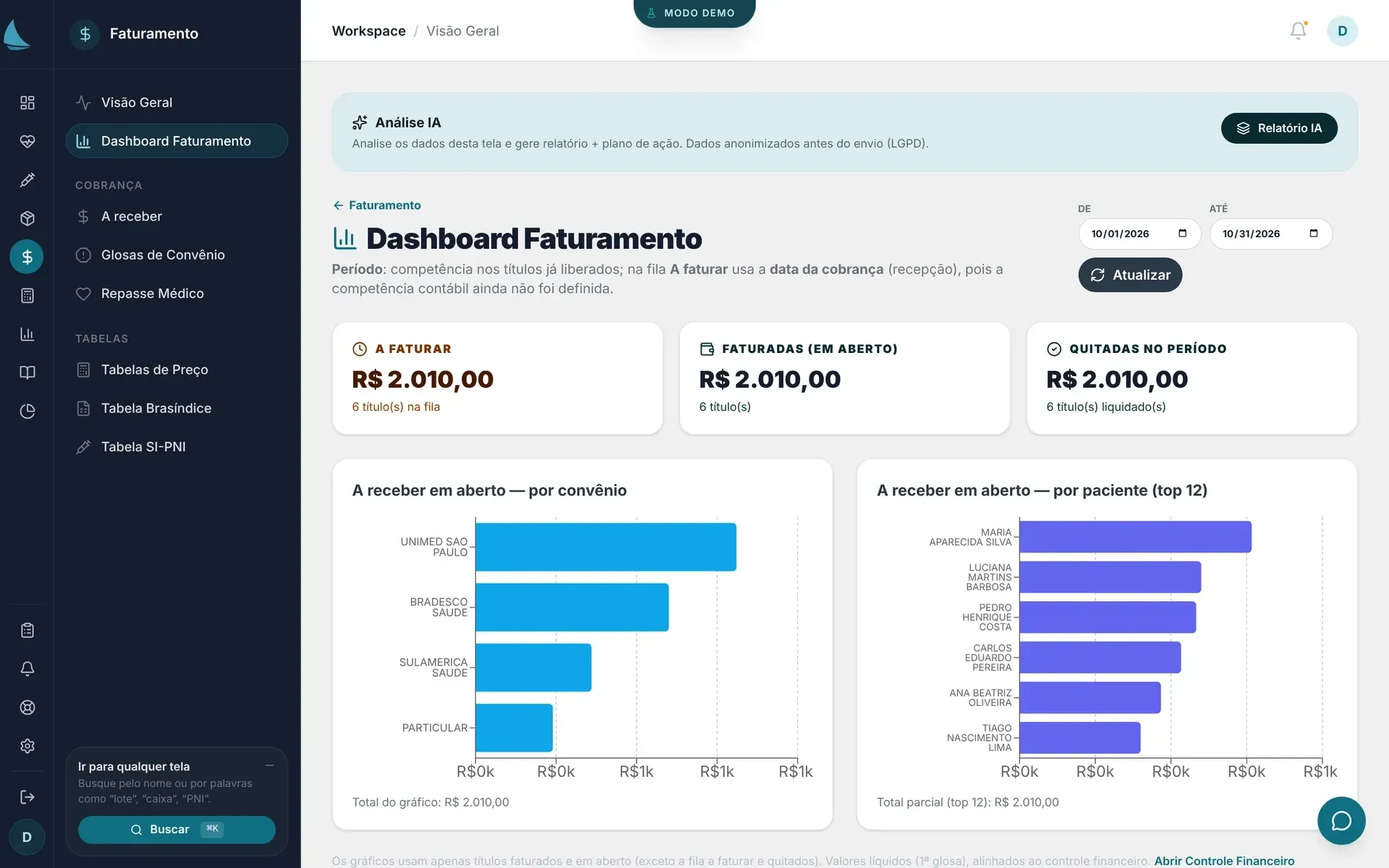Click the ANA BEATRIZ OLIVEIRA bar
The width and height of the screenshot is (1389, 868).
click(x=1090, y=697)
